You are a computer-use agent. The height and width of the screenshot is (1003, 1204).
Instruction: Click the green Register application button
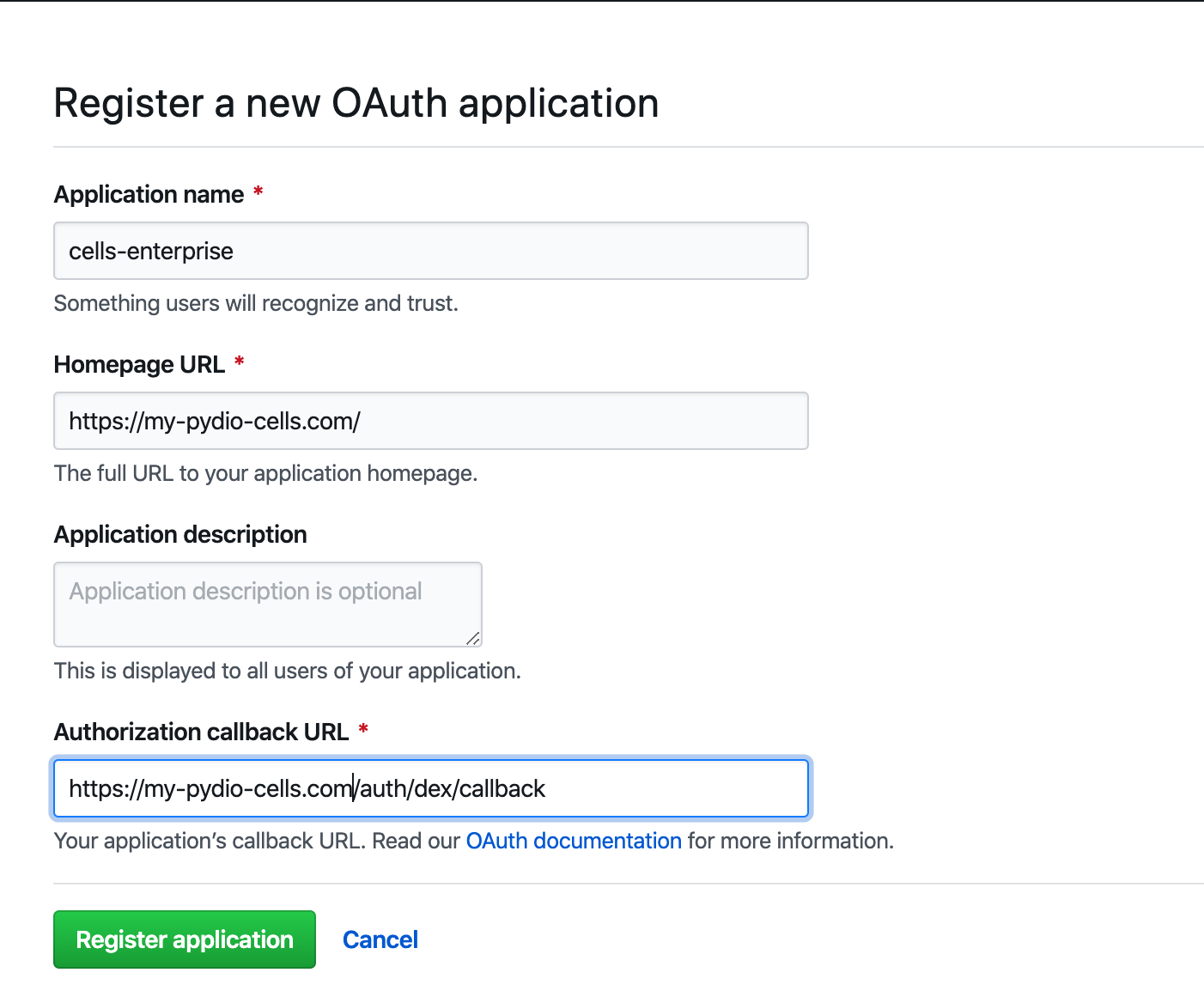click(x=185, y=939)
